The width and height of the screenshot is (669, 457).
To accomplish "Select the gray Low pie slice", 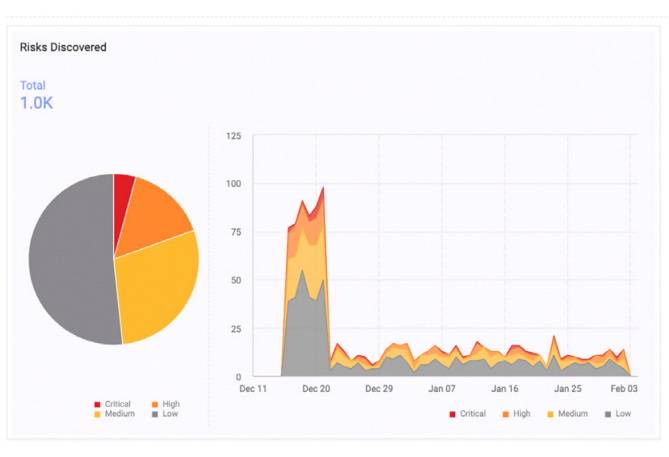I will pos(70,262).
